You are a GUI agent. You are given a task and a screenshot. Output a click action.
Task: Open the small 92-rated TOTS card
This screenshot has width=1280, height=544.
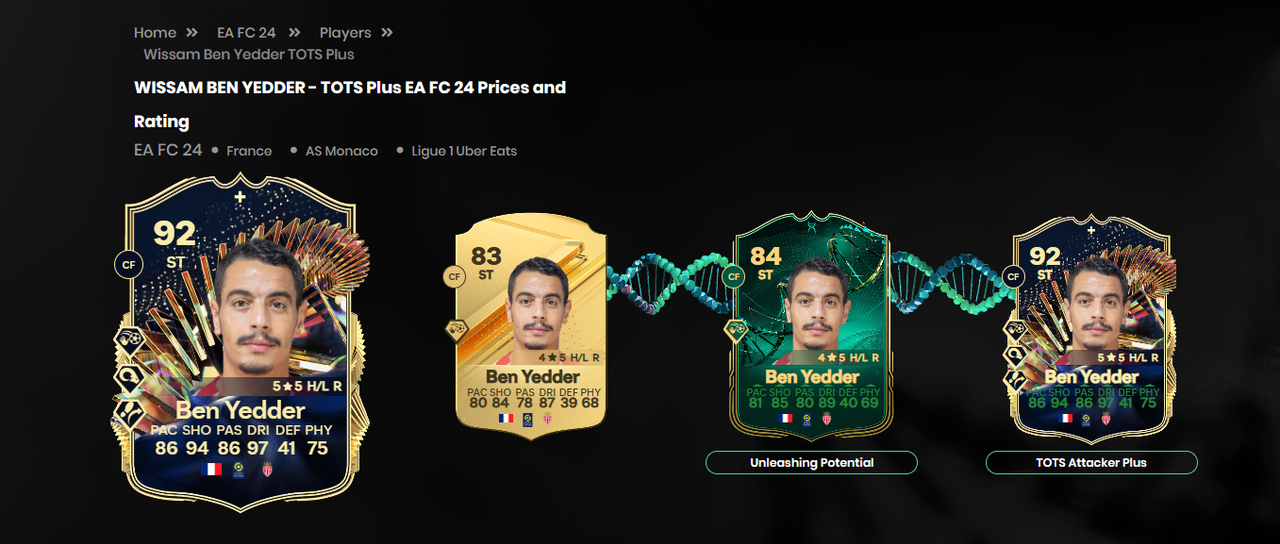[1091, 325]
